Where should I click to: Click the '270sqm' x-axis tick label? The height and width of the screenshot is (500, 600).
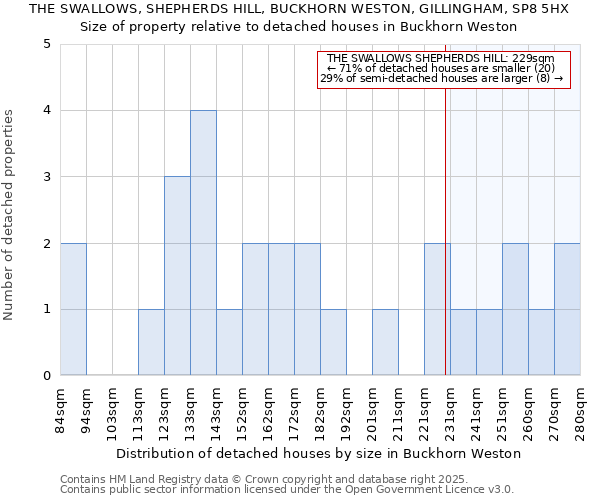tap(554, 415)
